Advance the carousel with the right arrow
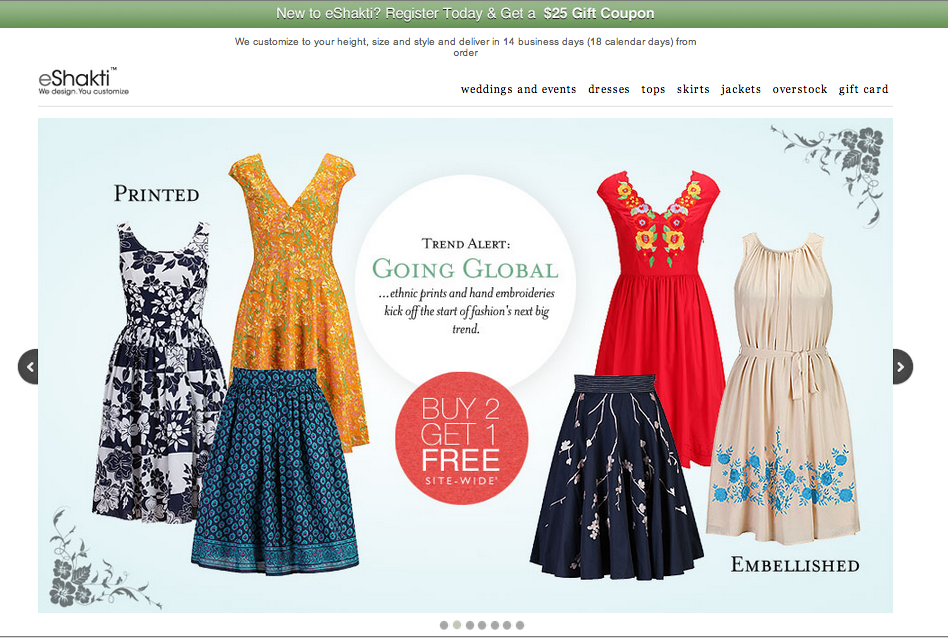The width and height of the screenshot is (948, 638). [902, 366]
